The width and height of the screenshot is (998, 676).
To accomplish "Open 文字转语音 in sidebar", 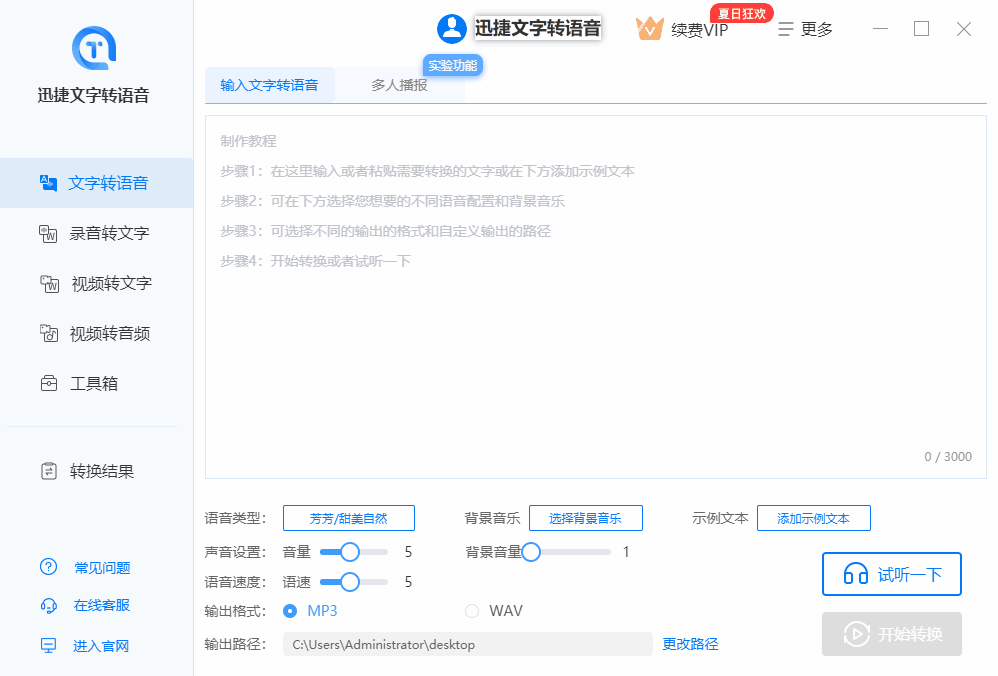I will [x=97, y=183].
